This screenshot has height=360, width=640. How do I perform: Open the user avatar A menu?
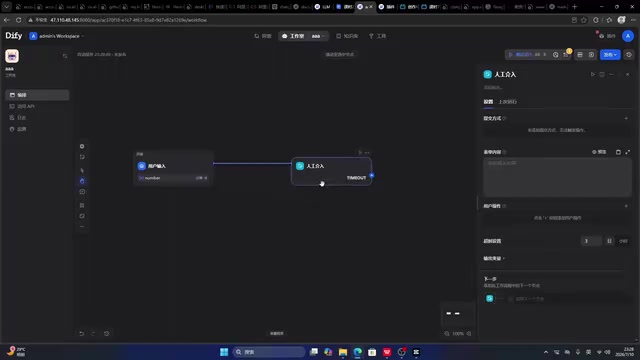[628, 36]
